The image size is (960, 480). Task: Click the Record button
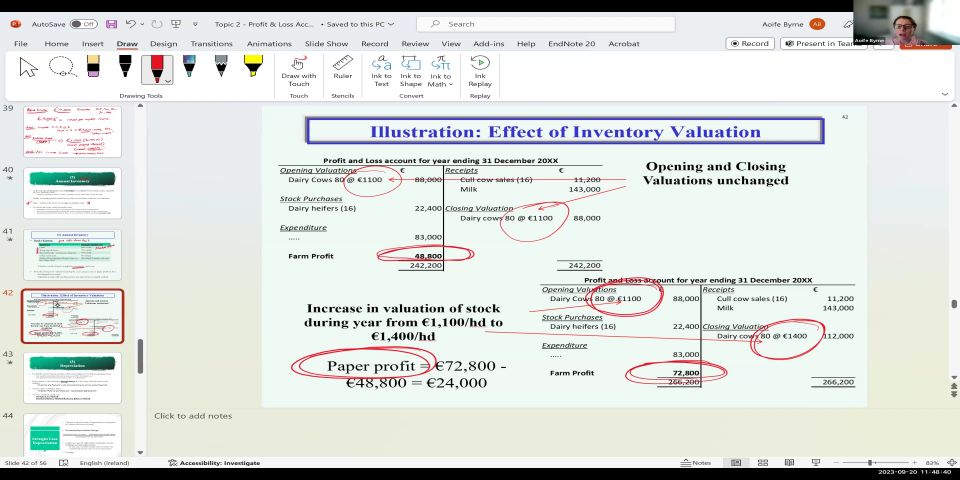[750, 44]
